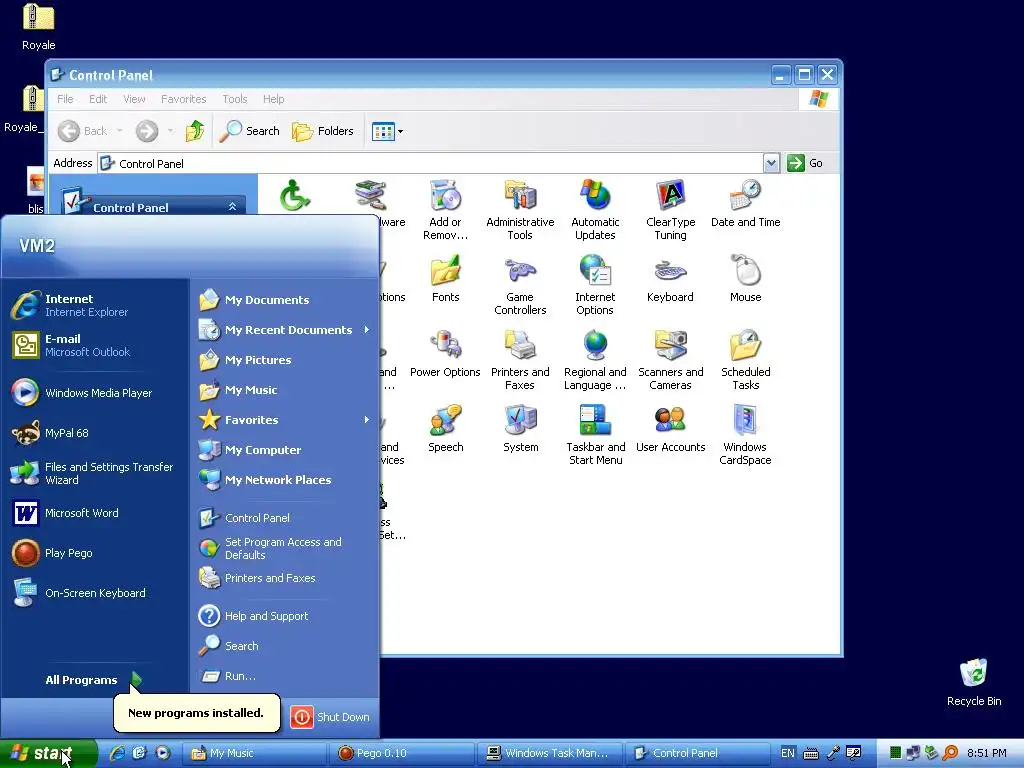Open Add or Remove Programs icon
The image size is (1024, 768).
click(x=445, y=209)
